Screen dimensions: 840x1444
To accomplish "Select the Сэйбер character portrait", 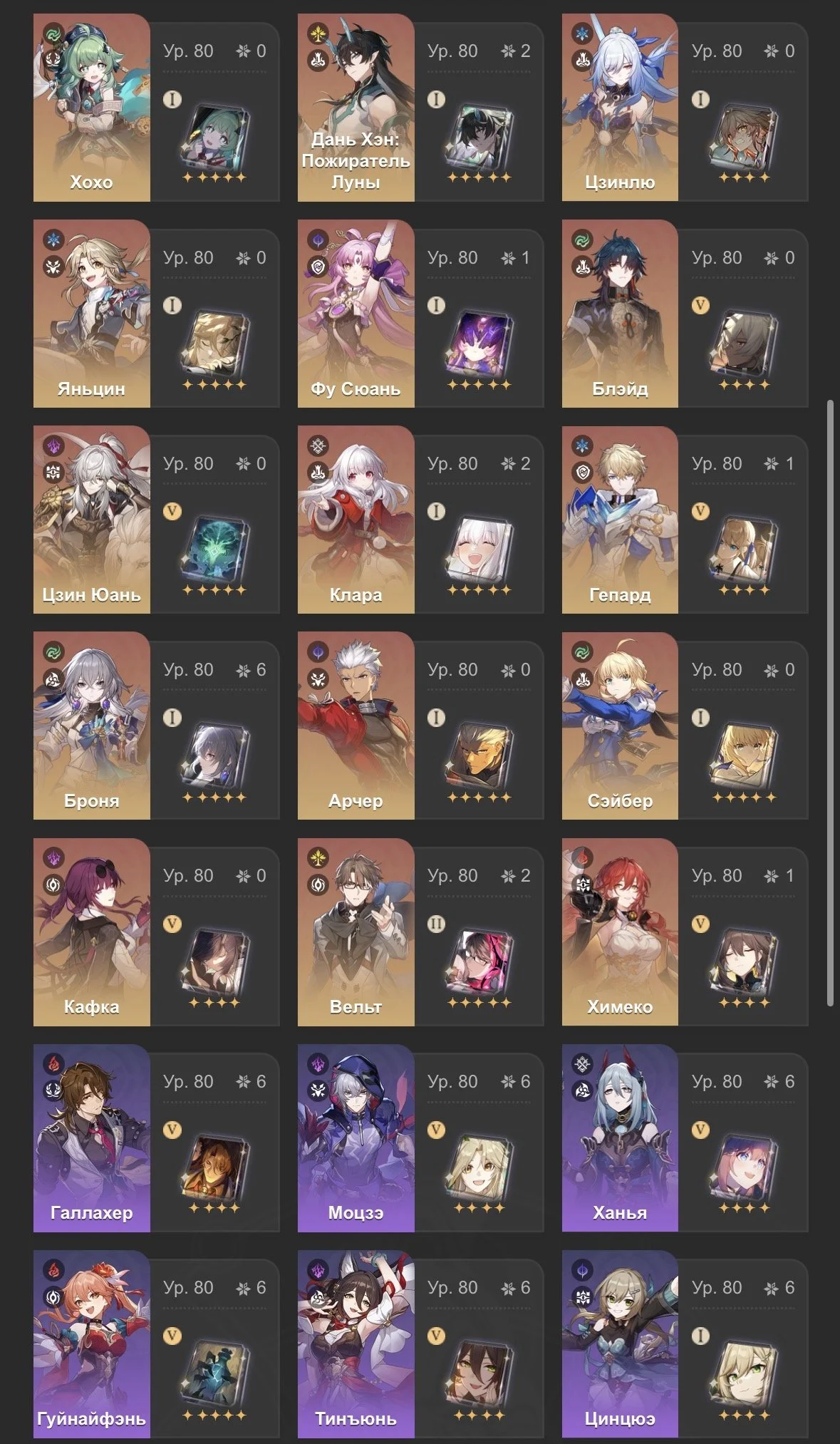I will [620, 726].
